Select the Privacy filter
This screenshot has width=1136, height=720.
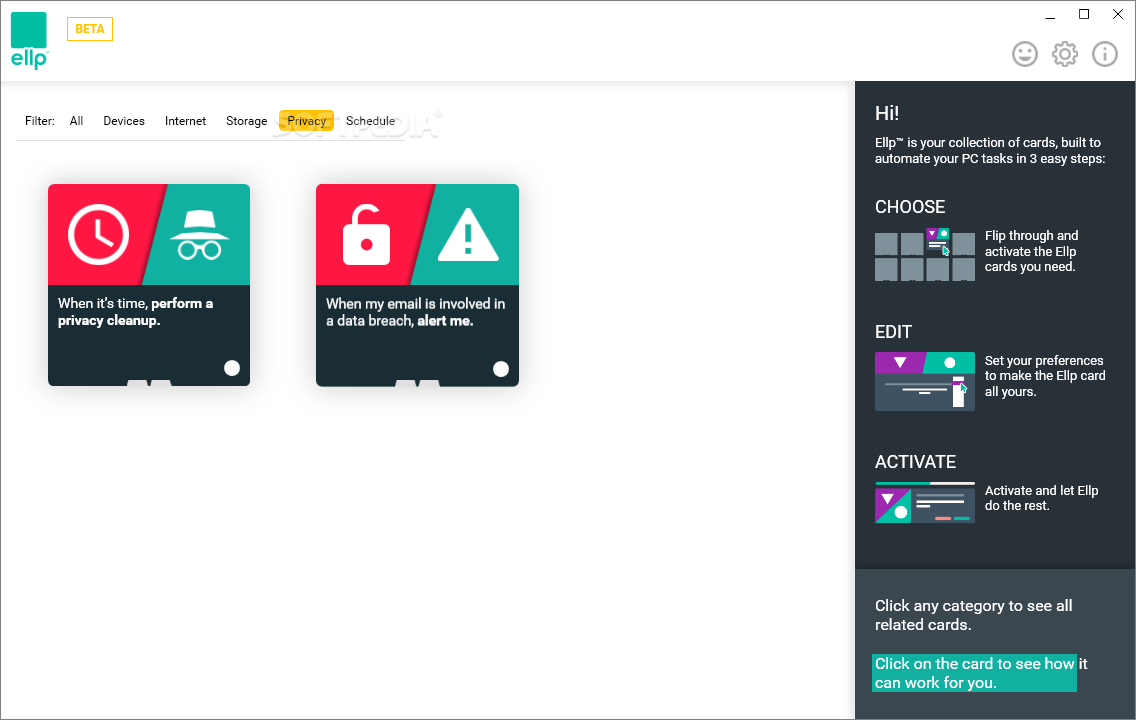(x=306, y=121)
